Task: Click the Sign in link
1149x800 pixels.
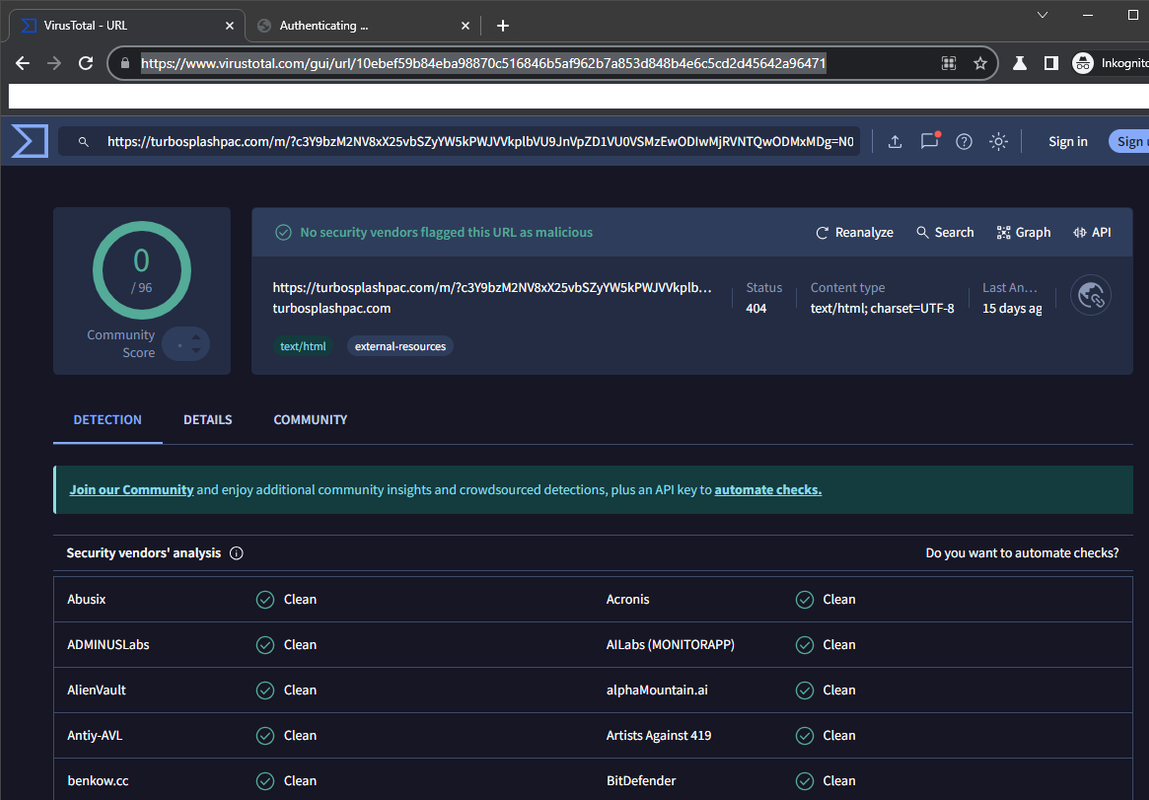Action: tap(1068, 141)
